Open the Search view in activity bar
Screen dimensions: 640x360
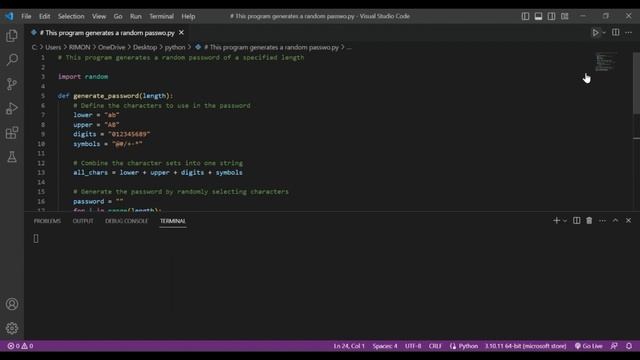[x=12, y=60]
